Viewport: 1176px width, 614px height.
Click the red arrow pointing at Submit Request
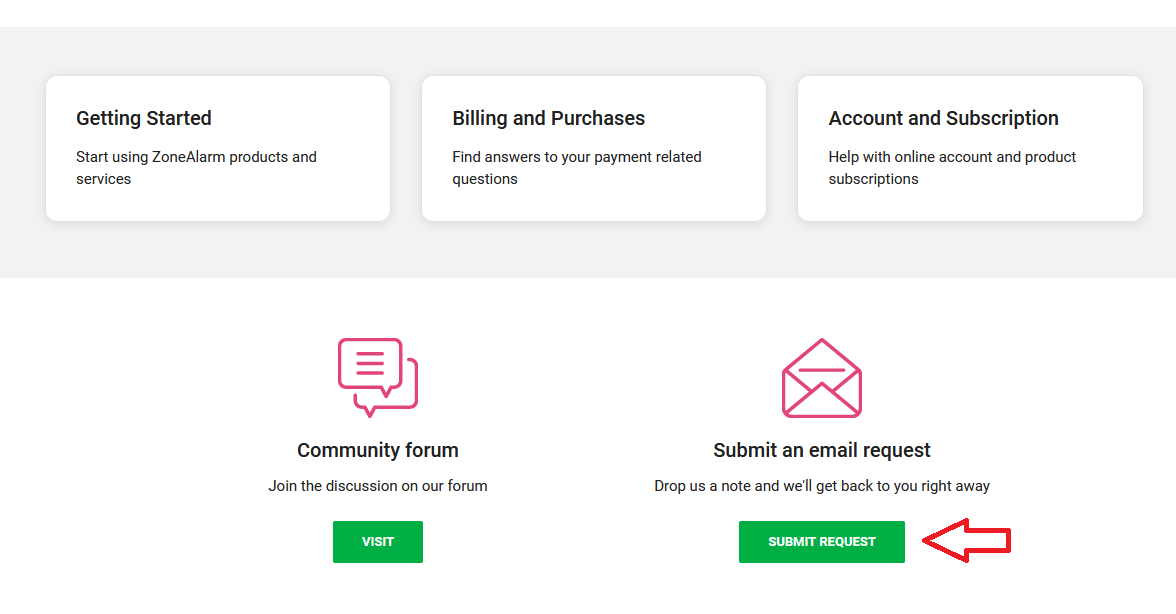coord(966,541)
